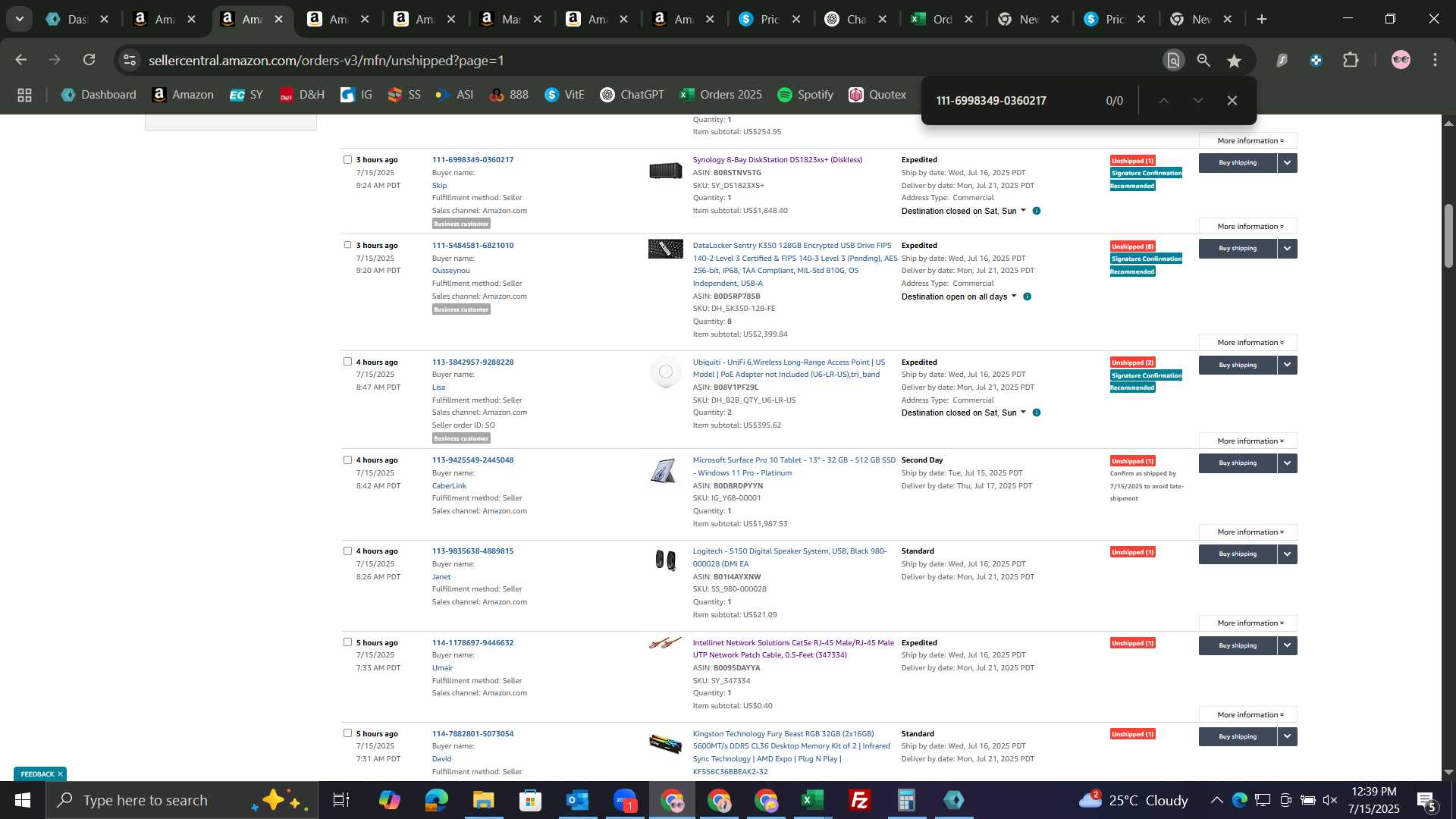
Task: Open the profile avatar in toolbar
Action: click(1401, 61)
